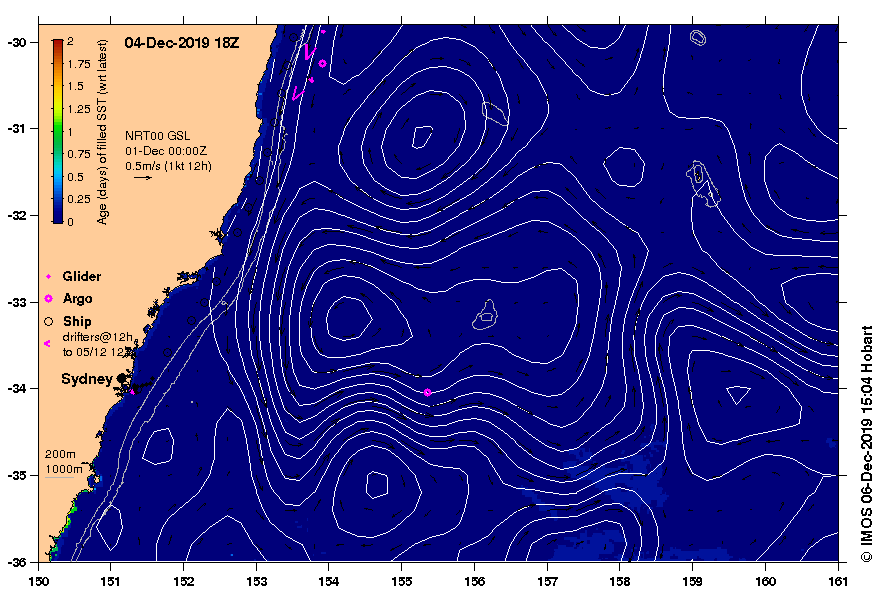
Task: Click the drifters legend magenta triangle
Action: tap(48, 343)
